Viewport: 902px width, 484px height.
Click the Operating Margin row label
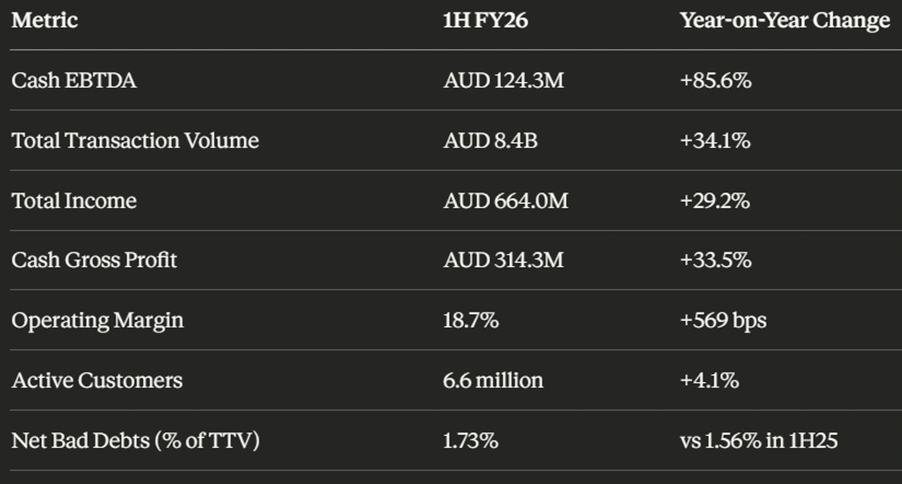coord(97,321)
